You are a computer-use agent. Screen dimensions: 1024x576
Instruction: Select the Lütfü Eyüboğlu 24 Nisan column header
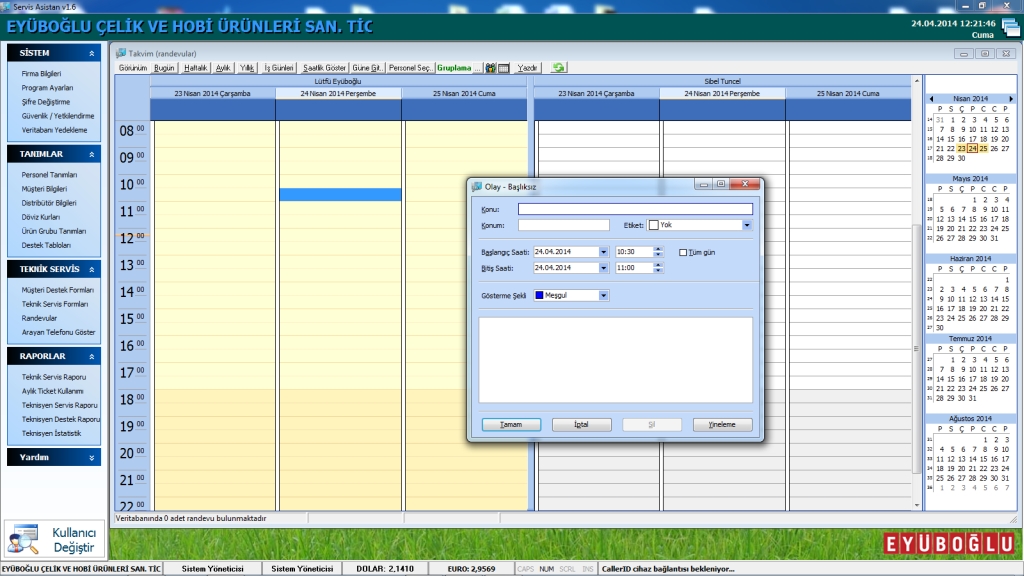point(338,93)
